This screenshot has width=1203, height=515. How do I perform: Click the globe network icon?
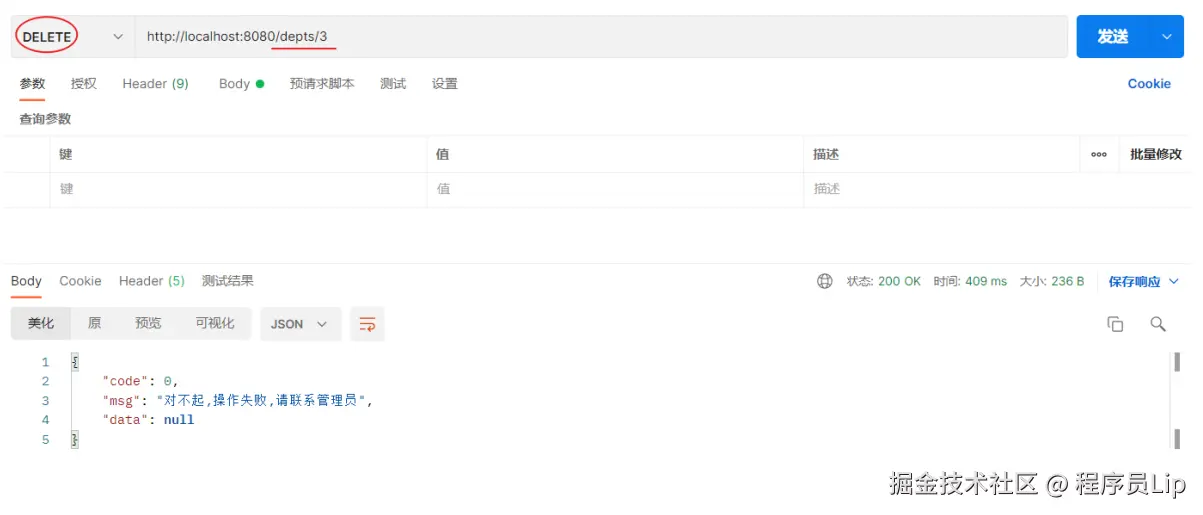(825, 281)
